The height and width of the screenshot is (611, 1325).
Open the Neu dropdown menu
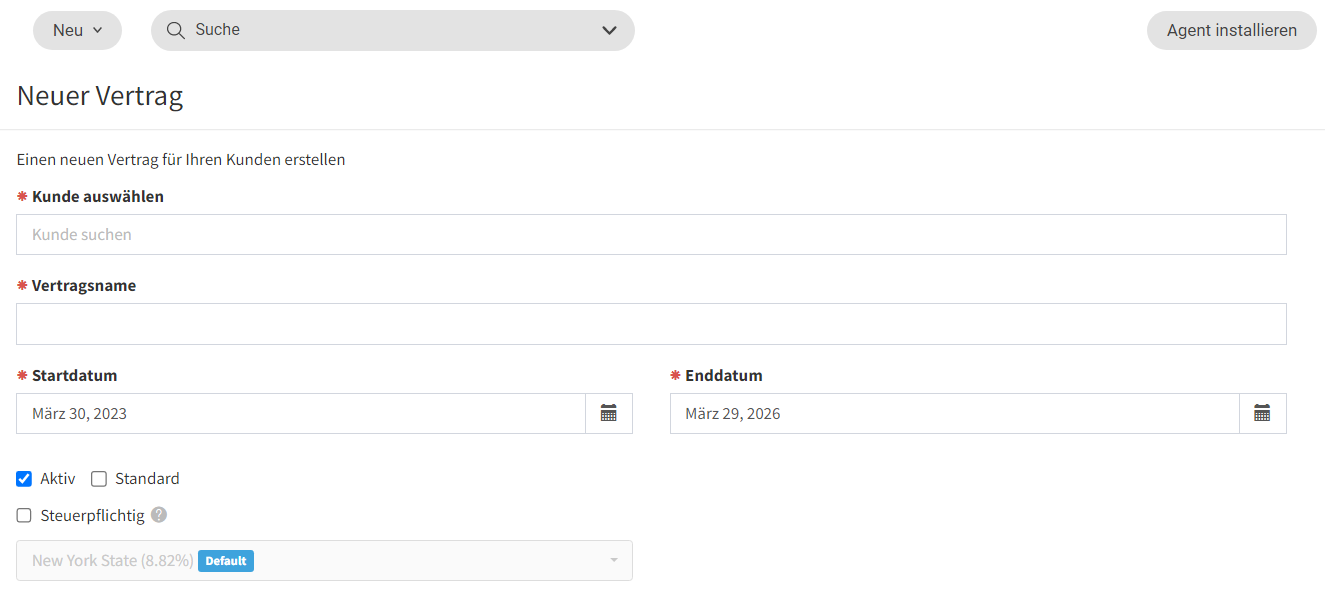pyautogui.click(x=77, y=30)
